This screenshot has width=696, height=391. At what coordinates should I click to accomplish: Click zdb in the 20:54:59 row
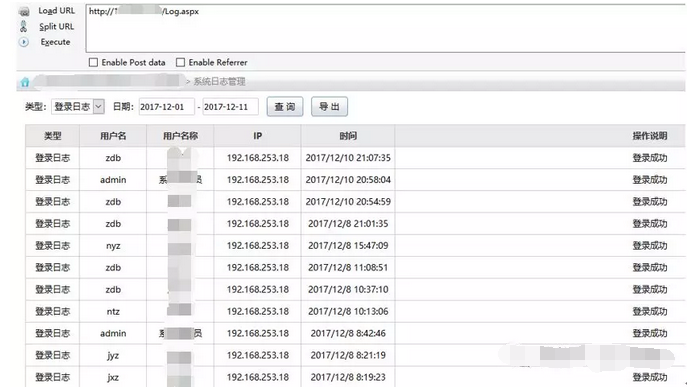coord(113,201)
